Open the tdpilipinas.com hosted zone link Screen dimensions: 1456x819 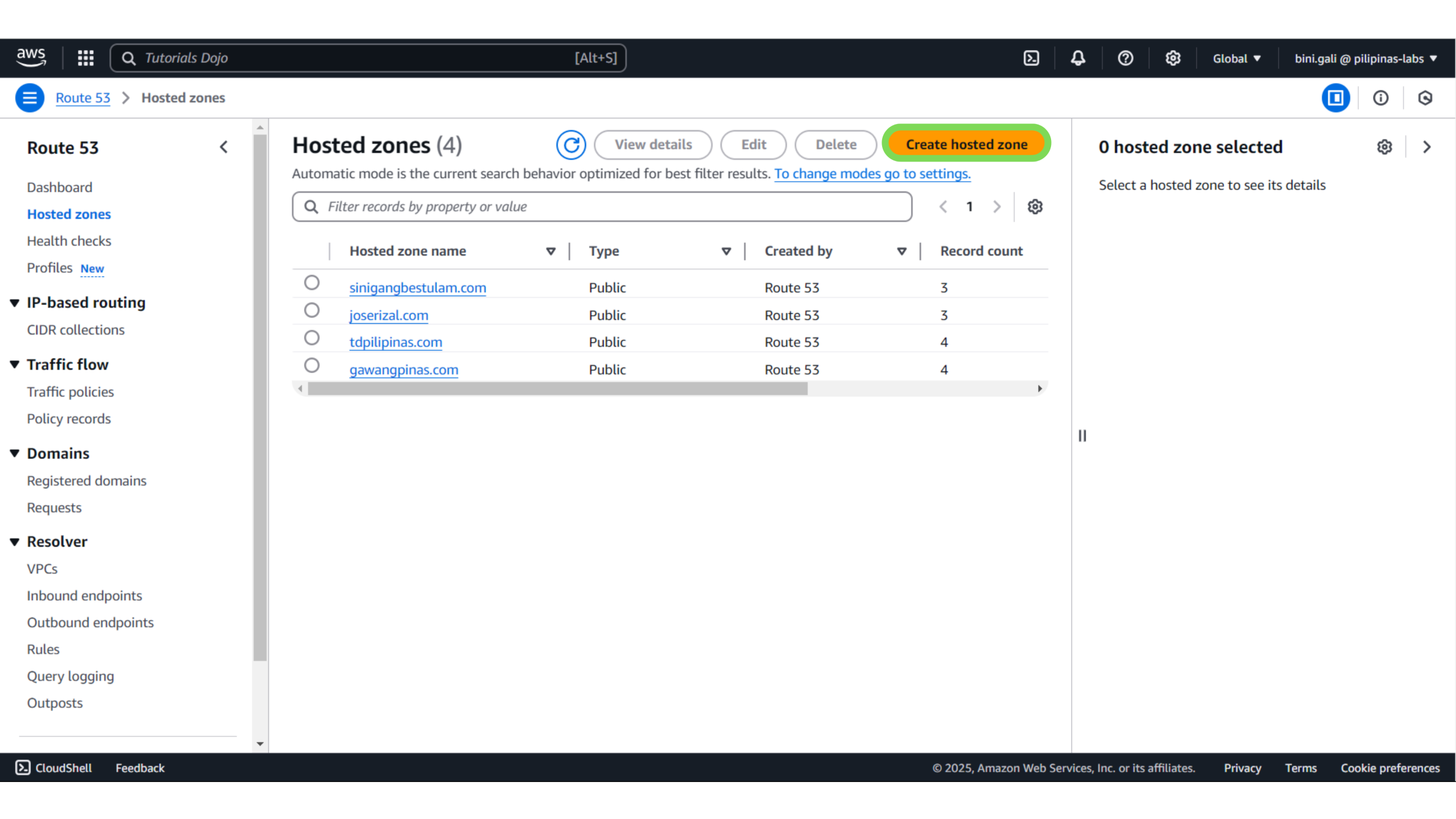click(396, 342)
